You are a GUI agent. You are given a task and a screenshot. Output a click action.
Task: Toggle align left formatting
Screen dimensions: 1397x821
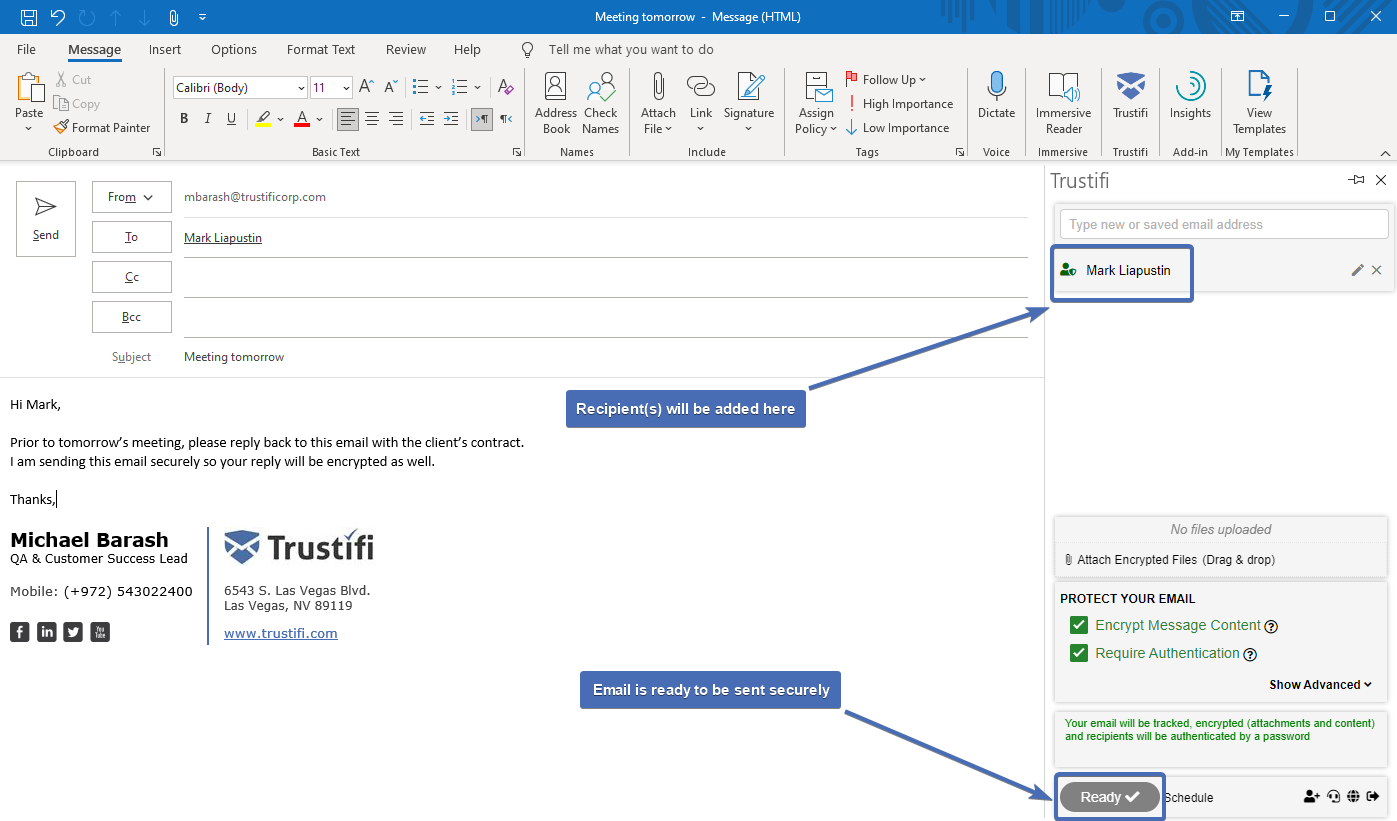tap(348, 119)
